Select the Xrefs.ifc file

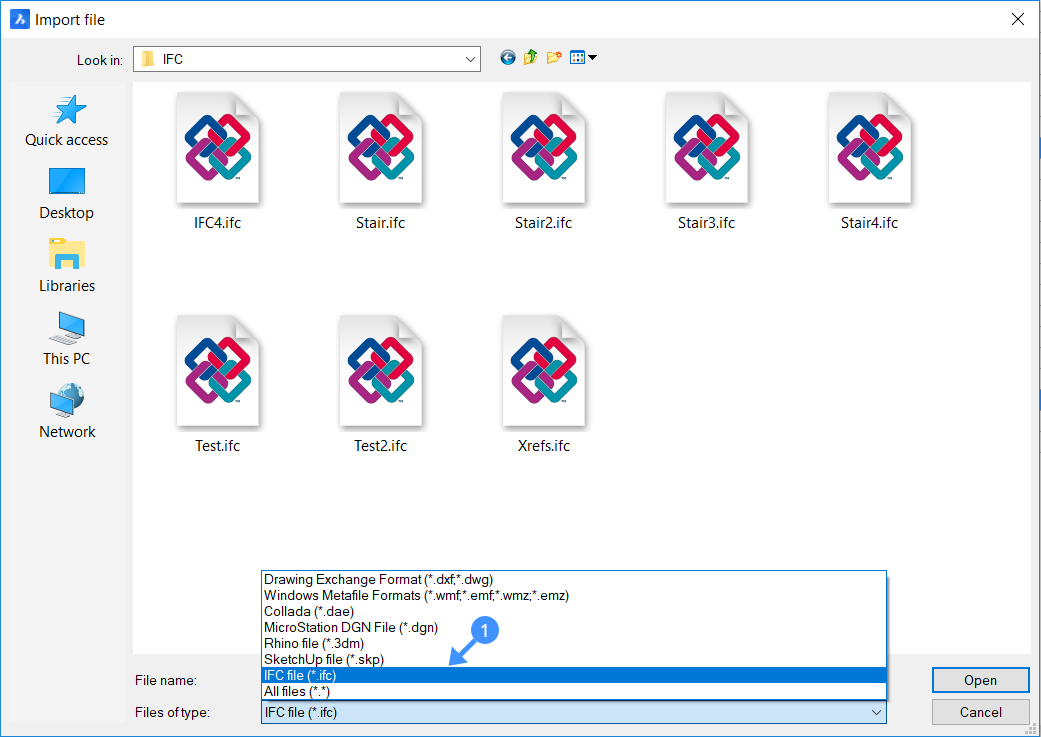click(x=544, y=385)
